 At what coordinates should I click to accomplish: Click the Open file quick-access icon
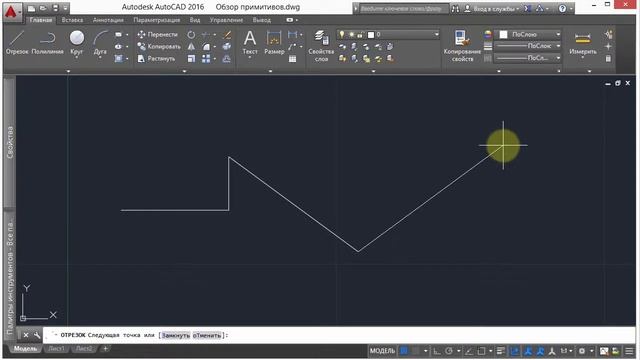[43, 8]
